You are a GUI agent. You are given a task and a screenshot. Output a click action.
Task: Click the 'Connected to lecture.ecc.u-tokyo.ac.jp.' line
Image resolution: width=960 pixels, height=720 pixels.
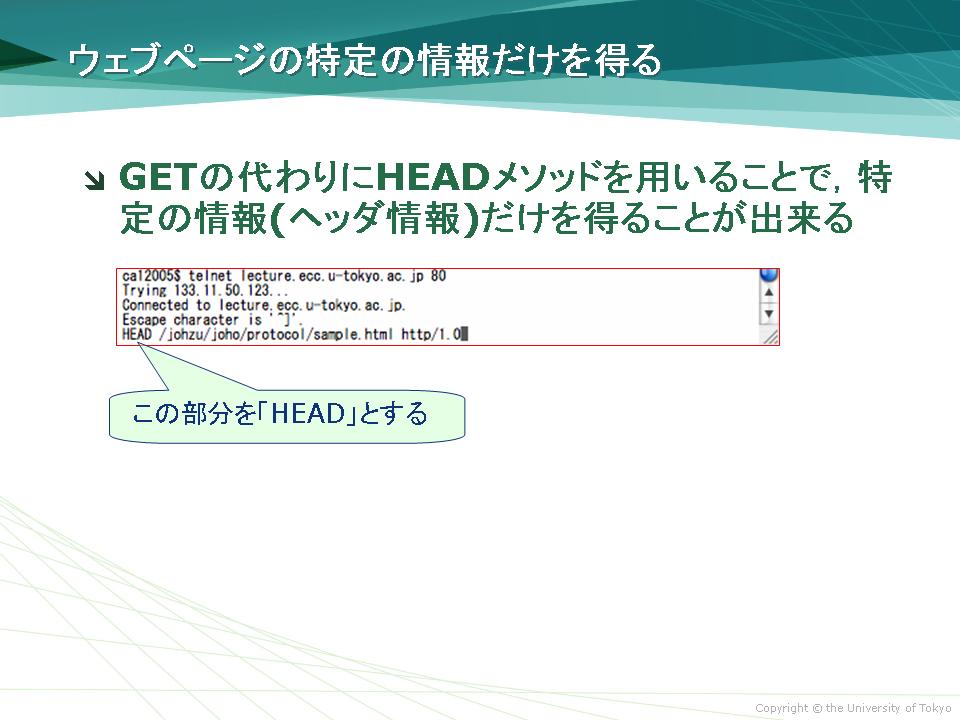tap(263, 306)
